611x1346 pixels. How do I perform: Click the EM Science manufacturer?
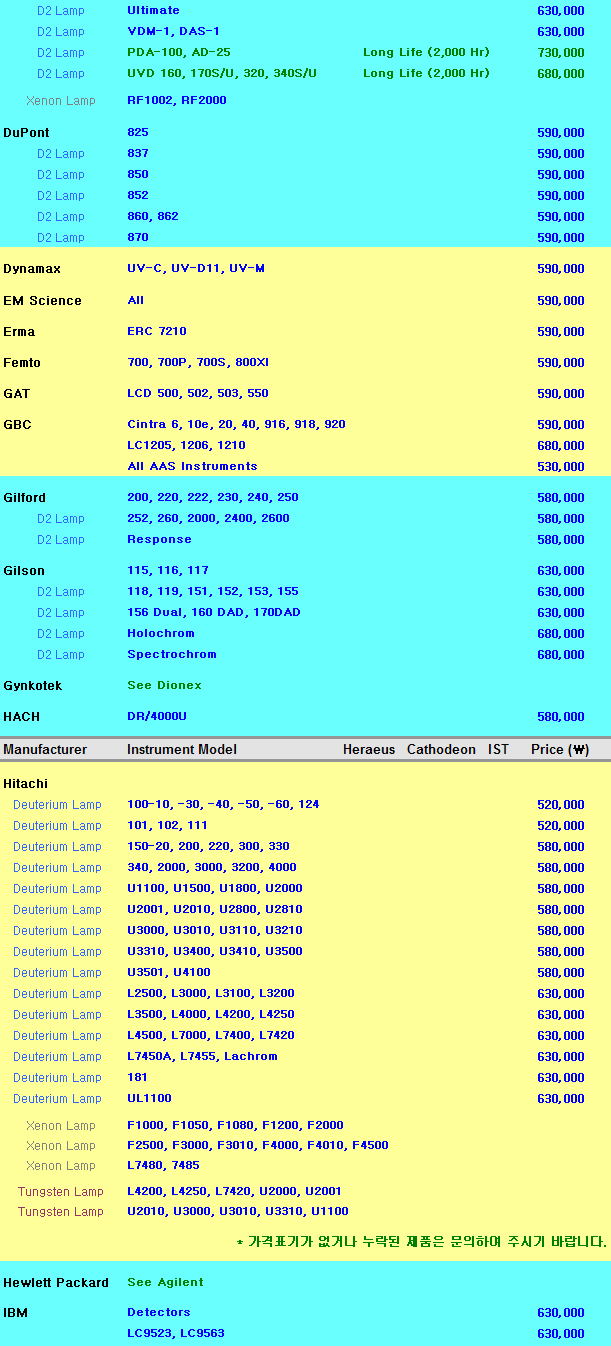tap(42, 301)
